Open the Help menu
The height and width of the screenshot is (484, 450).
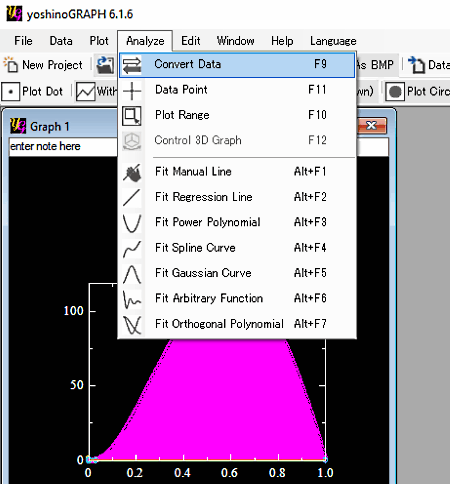[x=282, y=41]
